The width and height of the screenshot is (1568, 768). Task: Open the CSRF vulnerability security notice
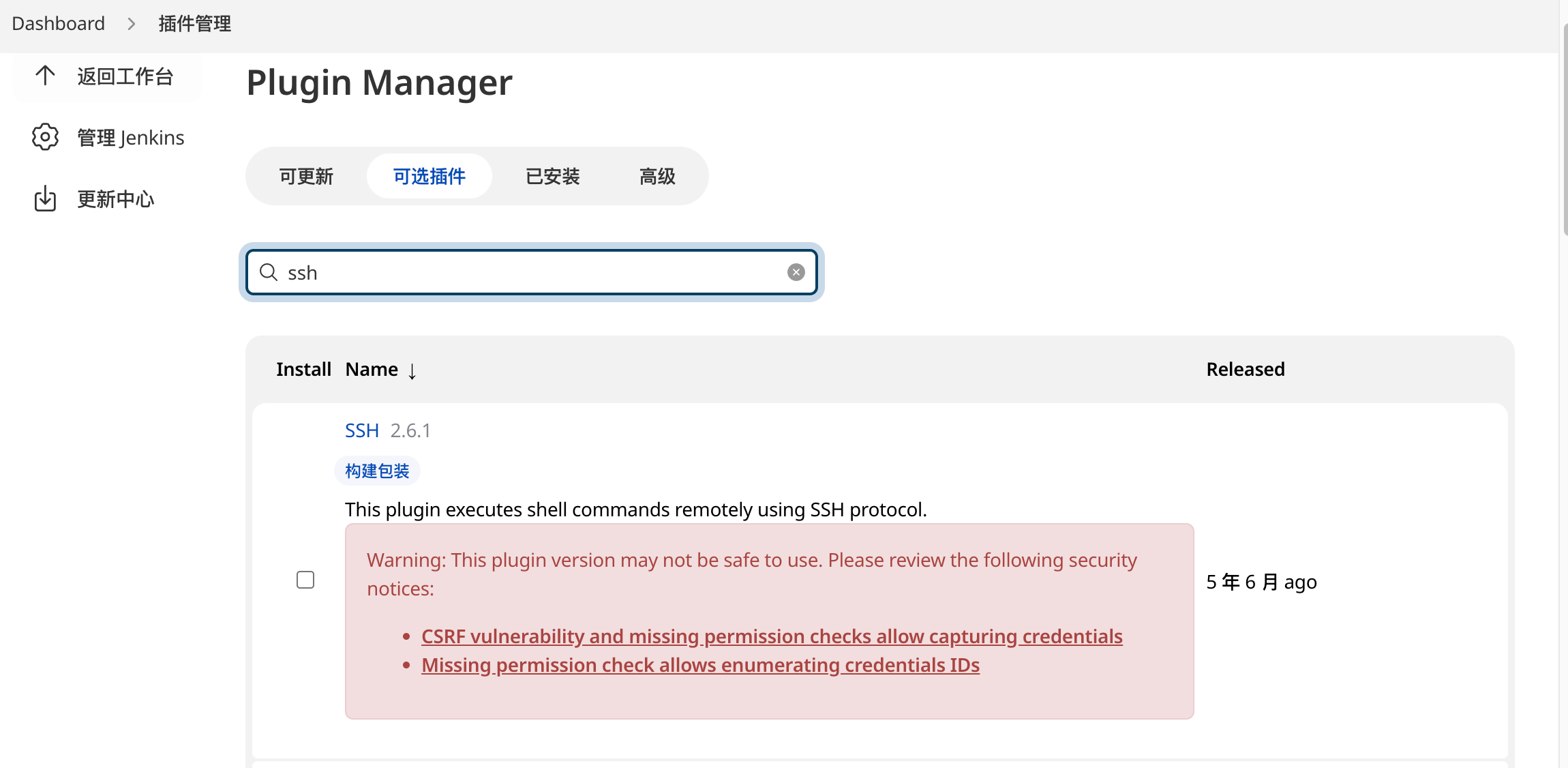771,636
